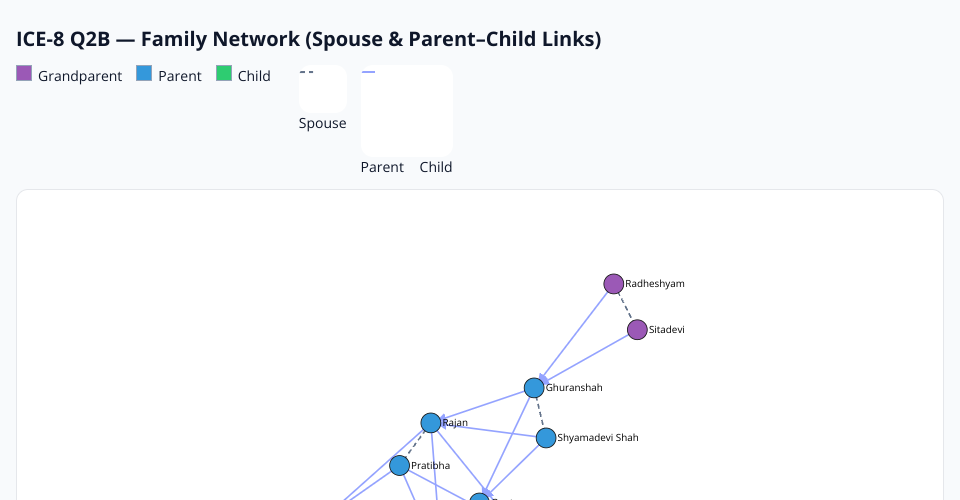Viewport: 960px width, 500px height.
Task: Click the dashed link between Radheshyam and Sitadevi
Action: pos(625,306)
